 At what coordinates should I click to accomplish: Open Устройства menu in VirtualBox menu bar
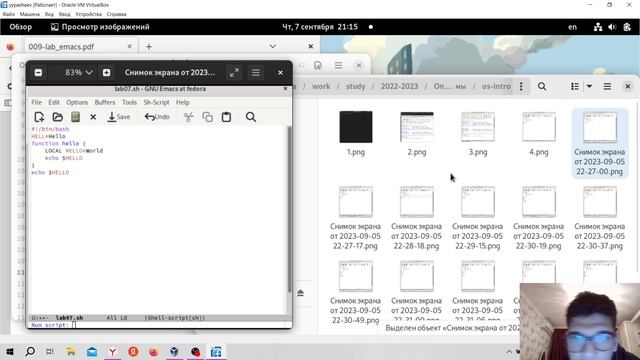(89, 14)
